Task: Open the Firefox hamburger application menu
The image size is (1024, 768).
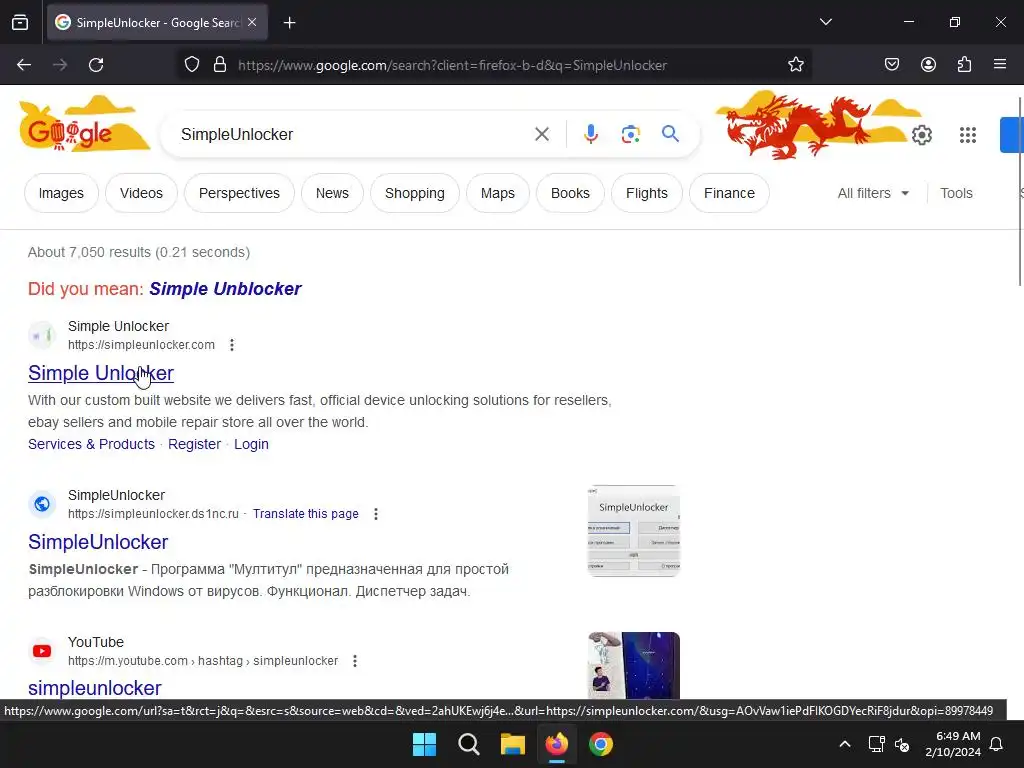Action: pos(1000,65)
